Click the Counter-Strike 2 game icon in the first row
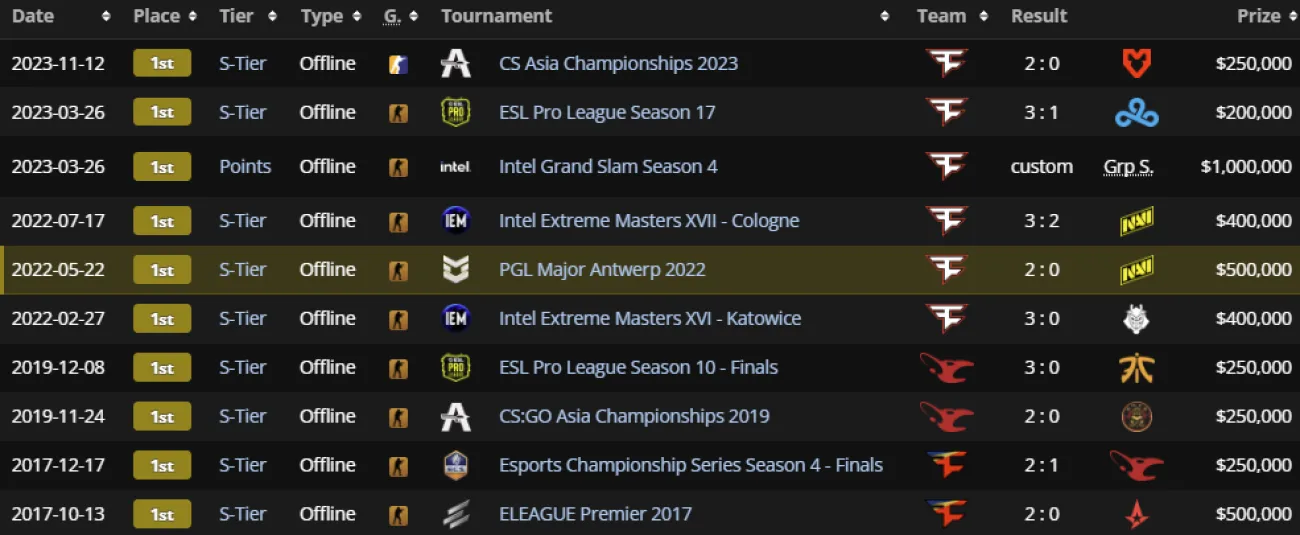Viewport: 1300px width, 535px height. tap(398, 64)
